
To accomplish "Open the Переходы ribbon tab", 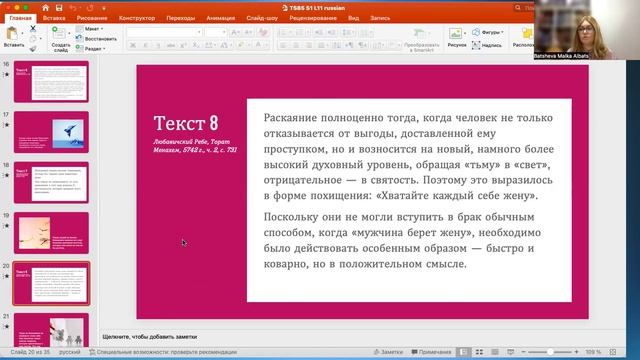I will pyautogui.click(x=180, y=18).
